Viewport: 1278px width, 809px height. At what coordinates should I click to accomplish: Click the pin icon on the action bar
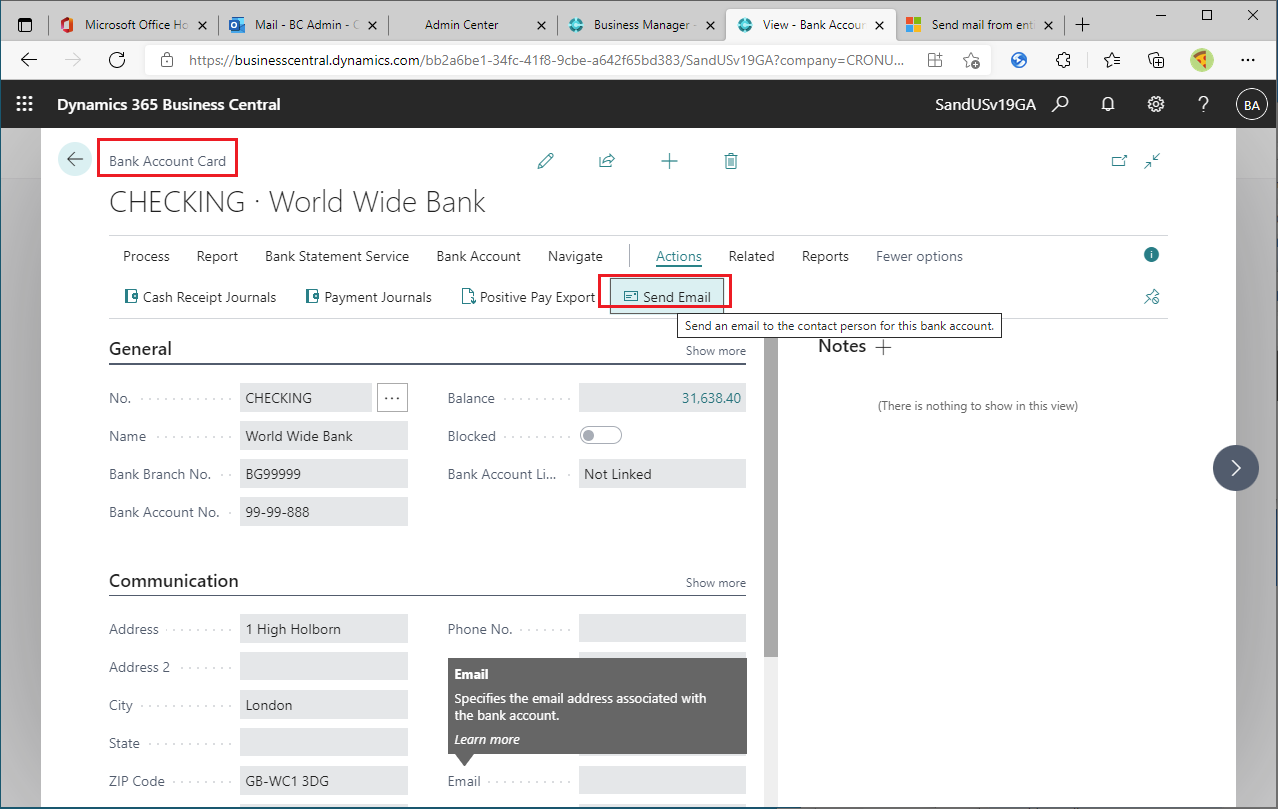pyautogui.click(x=1151, y=297)
